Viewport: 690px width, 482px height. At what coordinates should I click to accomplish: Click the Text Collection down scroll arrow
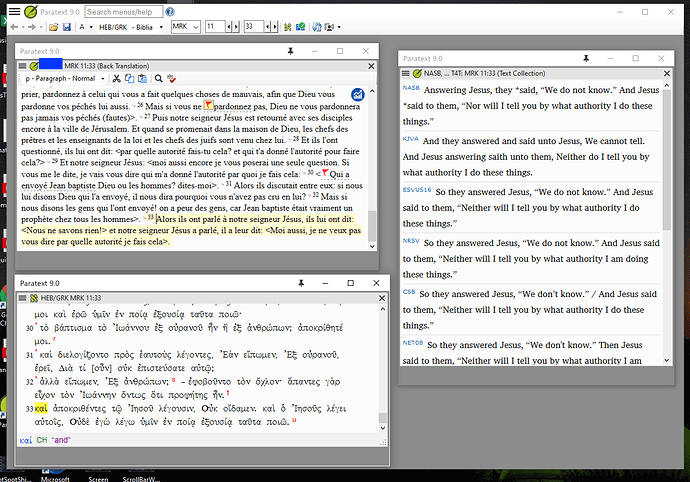tap(667, 361)
